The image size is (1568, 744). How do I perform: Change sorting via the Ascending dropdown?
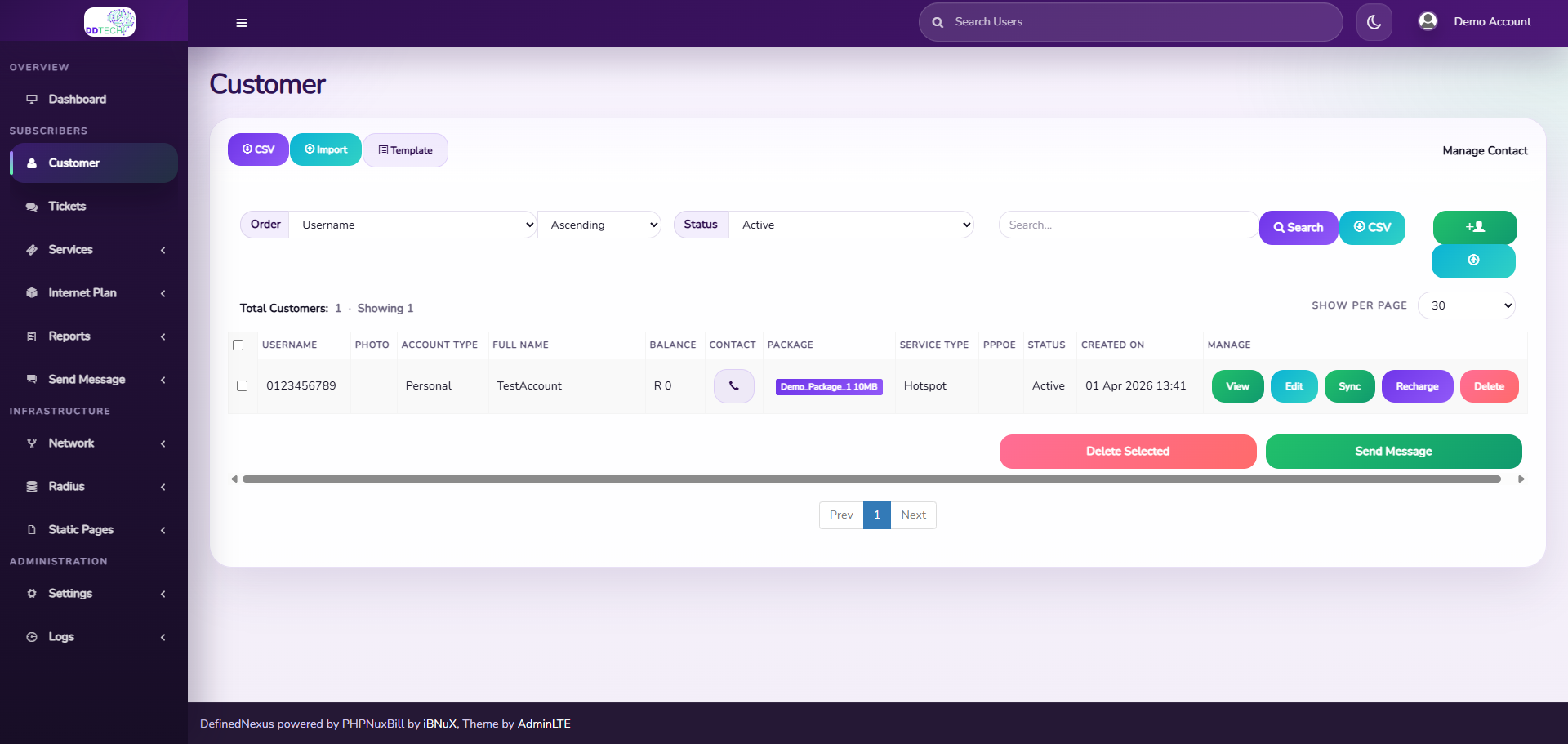pos(599,224)
